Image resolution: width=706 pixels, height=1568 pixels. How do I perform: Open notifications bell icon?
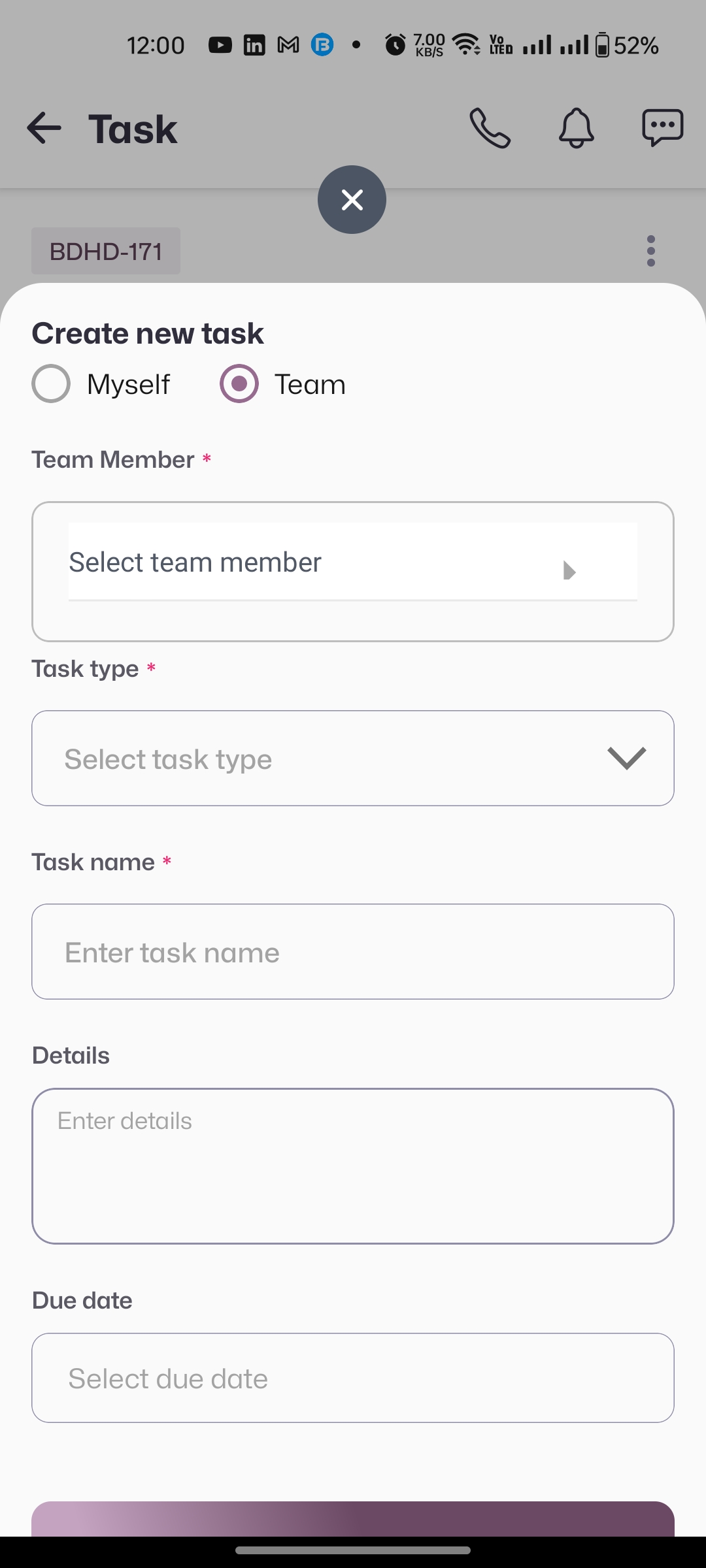(x=576, y=128)
